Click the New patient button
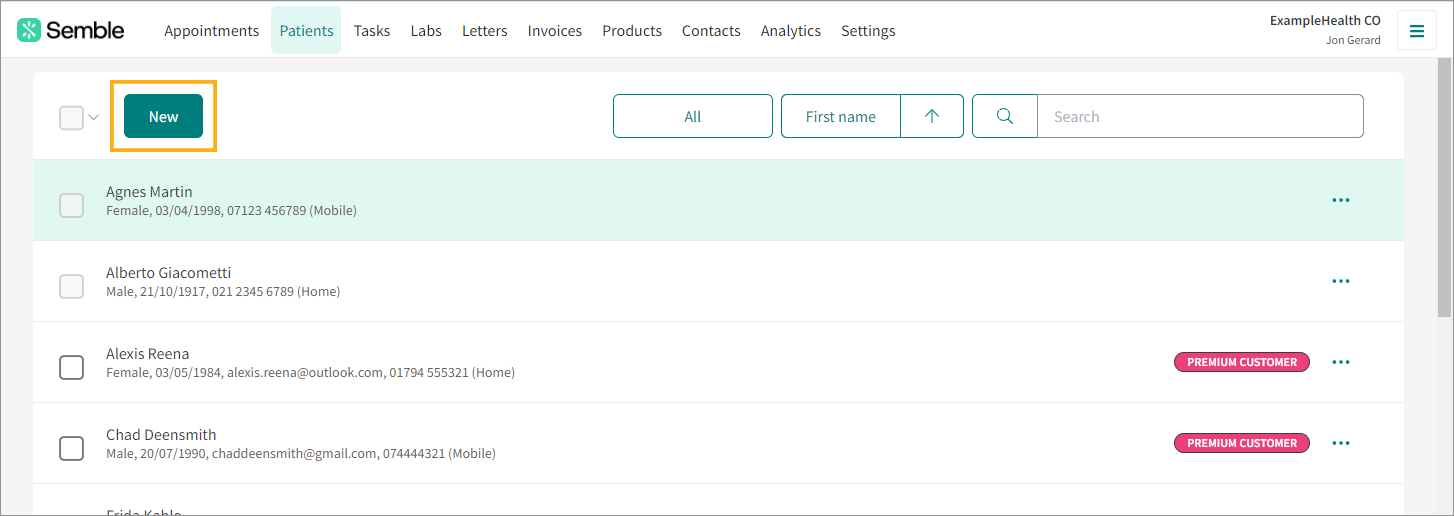1454x516 pixels. [163, 116]
